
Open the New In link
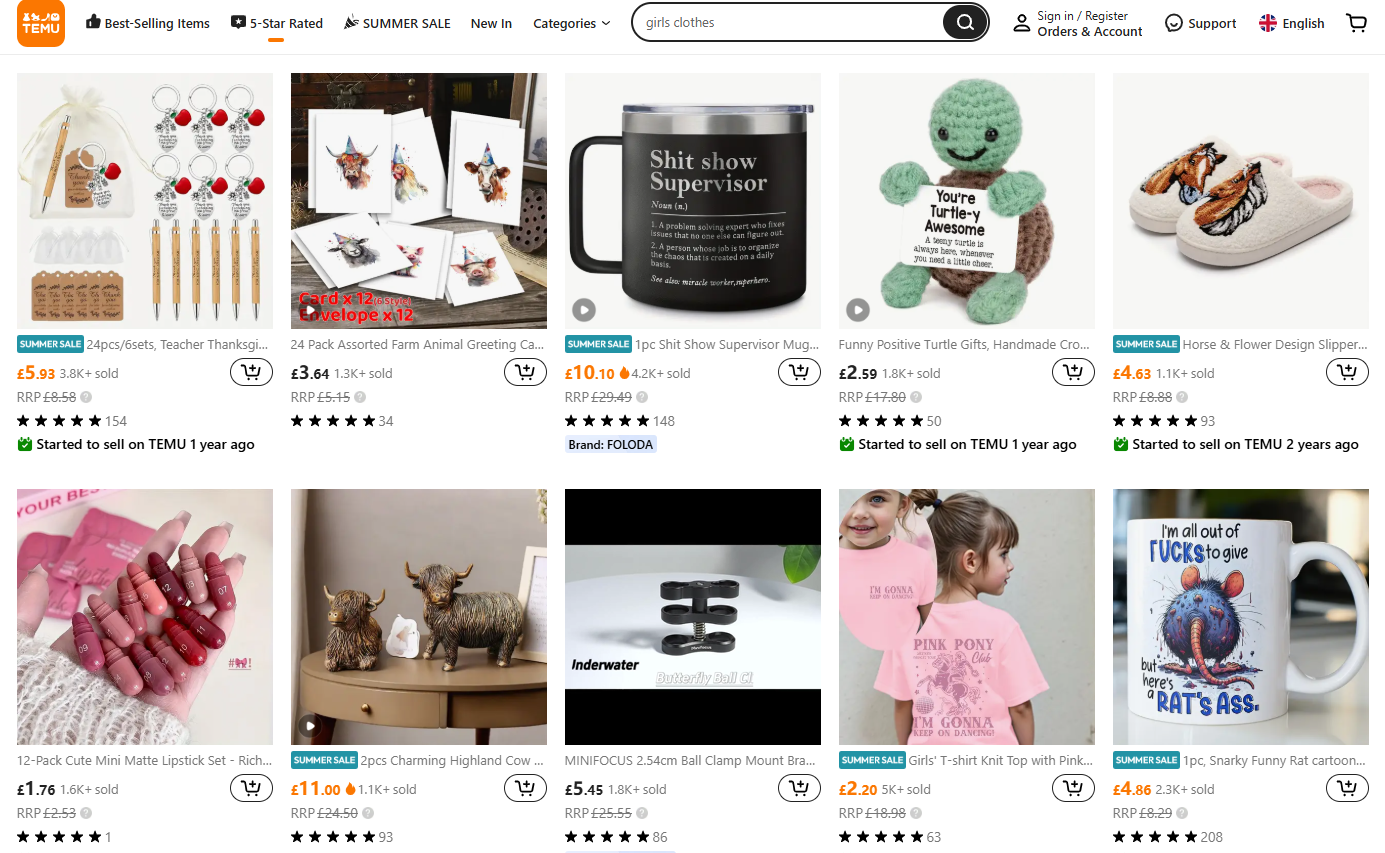tap(491, 23)
